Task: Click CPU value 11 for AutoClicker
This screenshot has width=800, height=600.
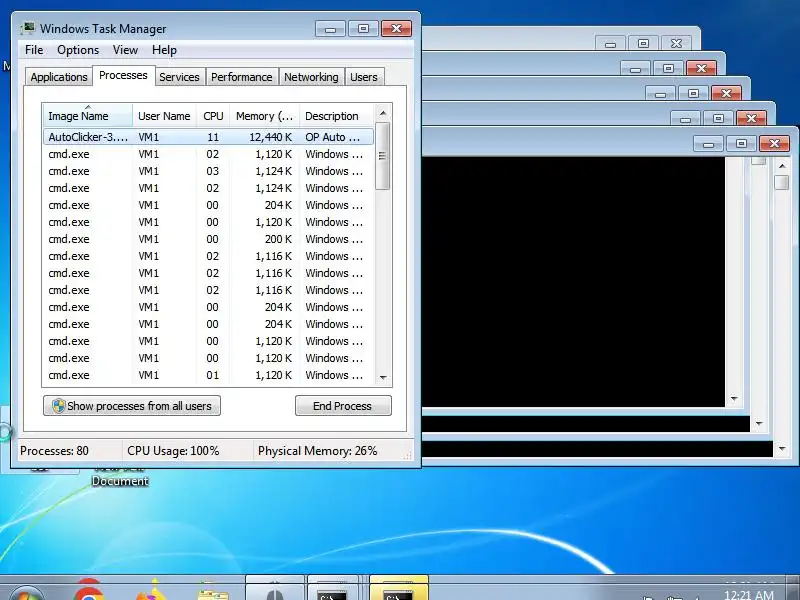Action: [213, 137]
